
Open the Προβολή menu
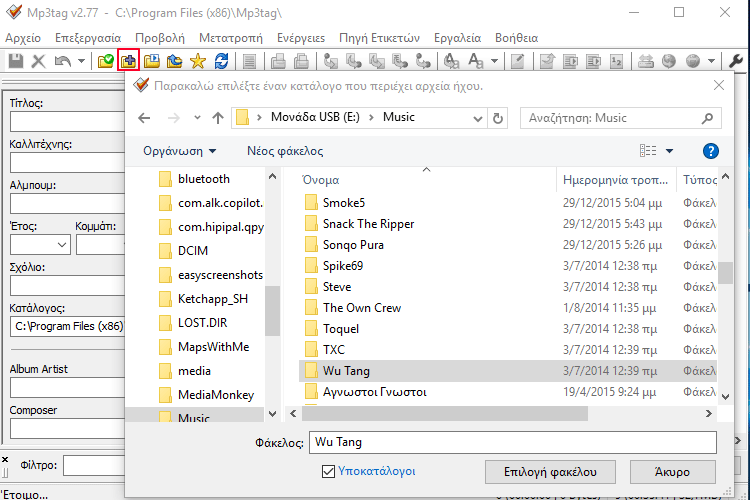pos(160,38)
